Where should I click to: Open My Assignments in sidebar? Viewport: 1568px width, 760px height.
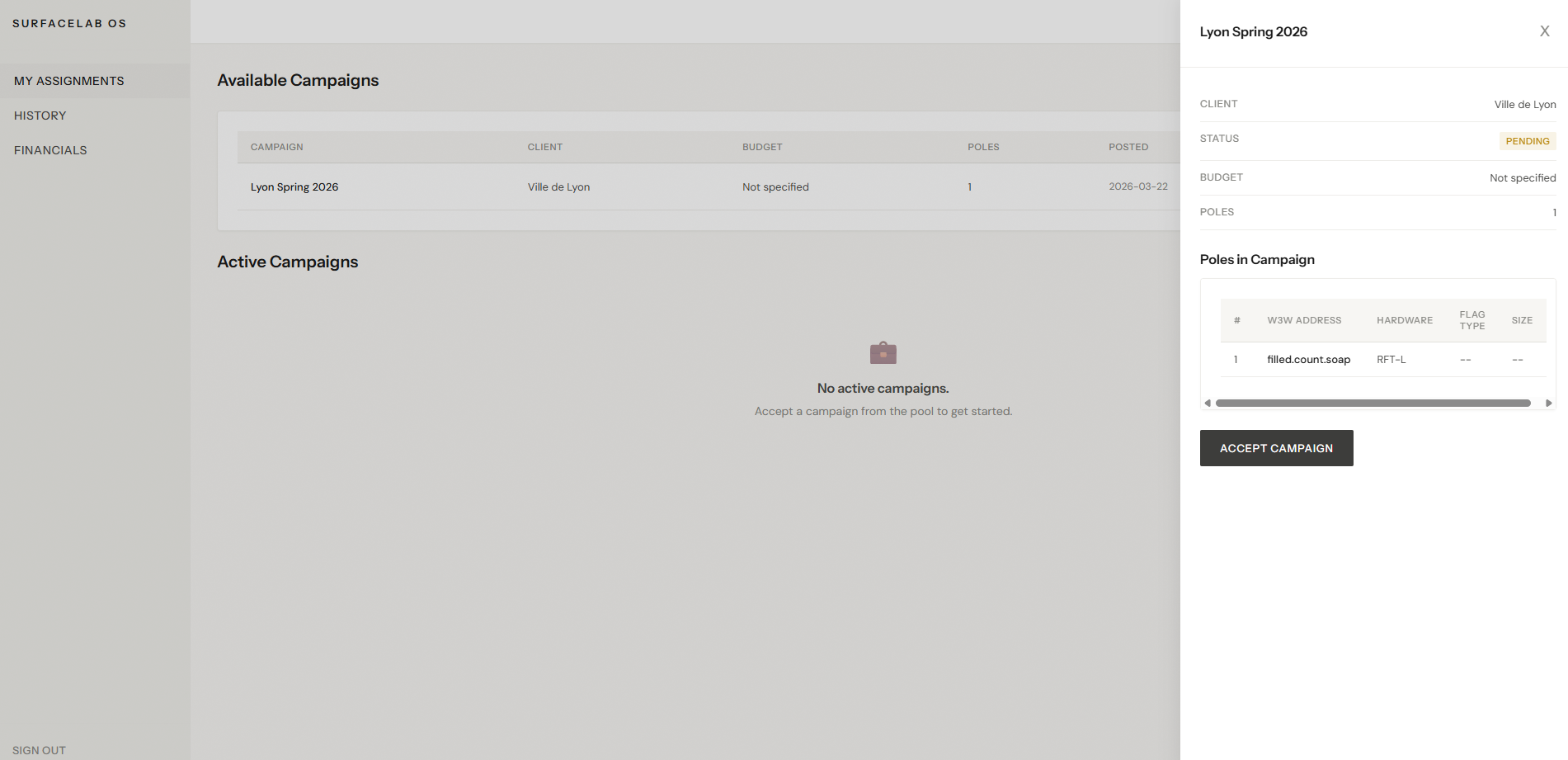pyautogui.click(x=69, y=81)
